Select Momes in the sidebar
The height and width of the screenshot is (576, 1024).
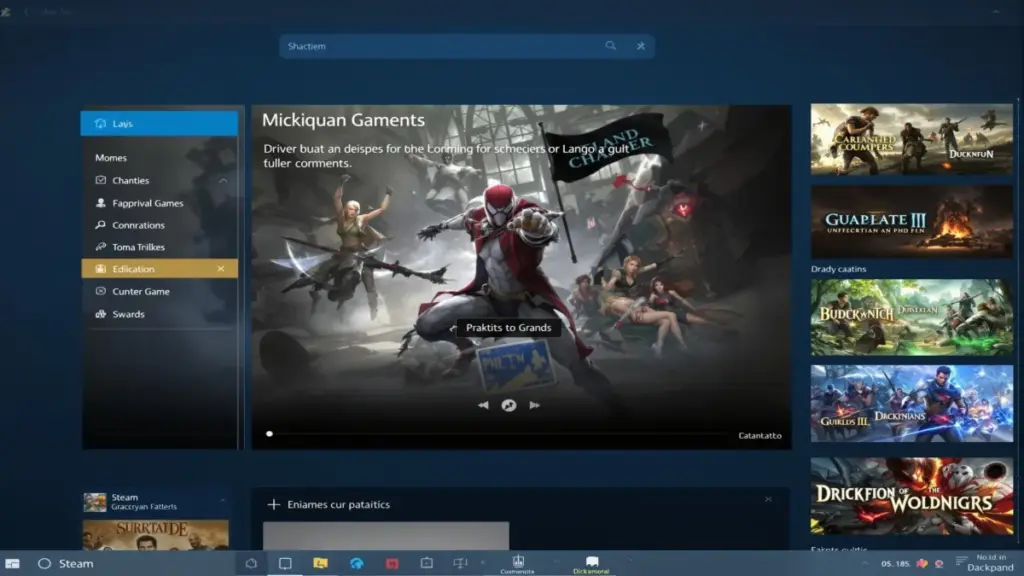[x=110, y=157]
